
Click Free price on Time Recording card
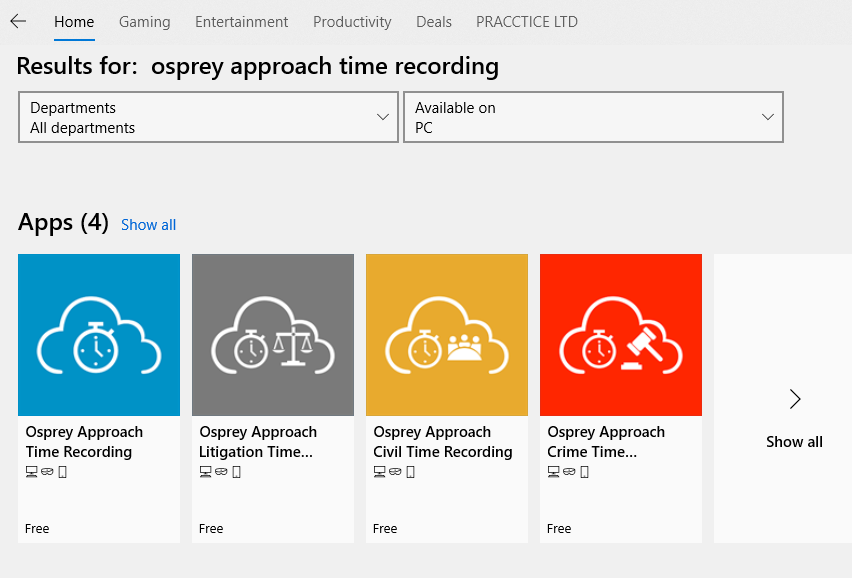[x=37, y=529]
